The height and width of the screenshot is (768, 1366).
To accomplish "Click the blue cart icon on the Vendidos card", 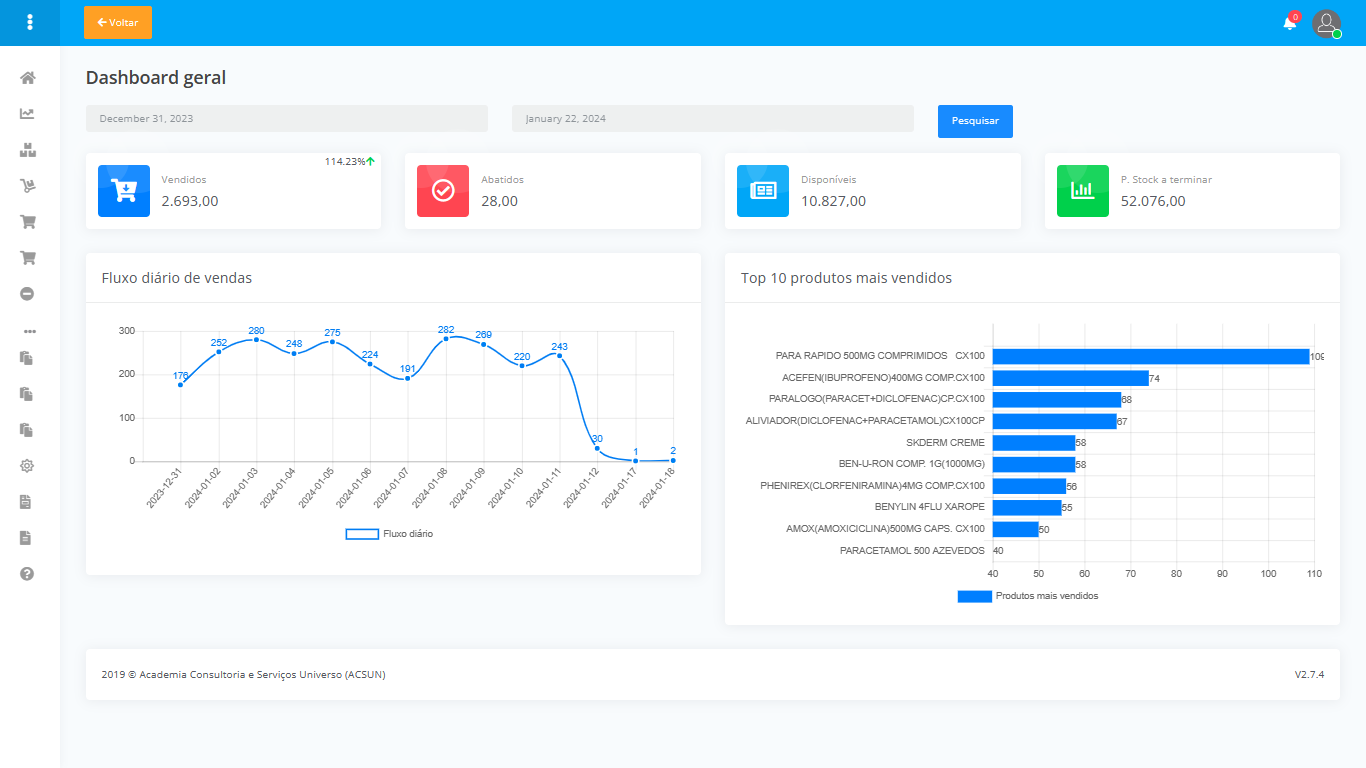I will point(123,191).
